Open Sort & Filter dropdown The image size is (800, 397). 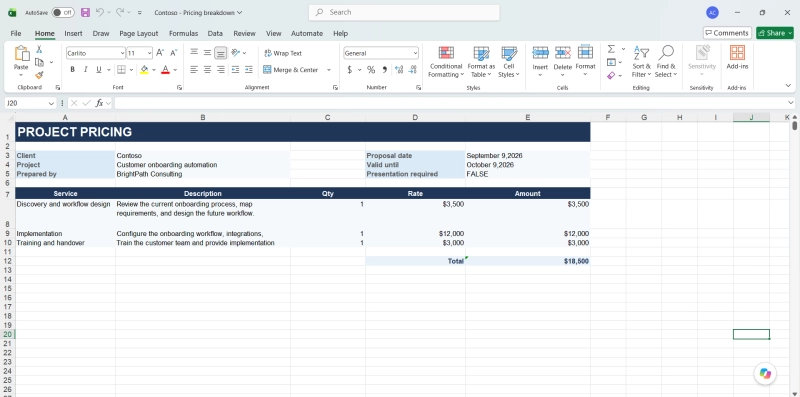tap(641, 61)
